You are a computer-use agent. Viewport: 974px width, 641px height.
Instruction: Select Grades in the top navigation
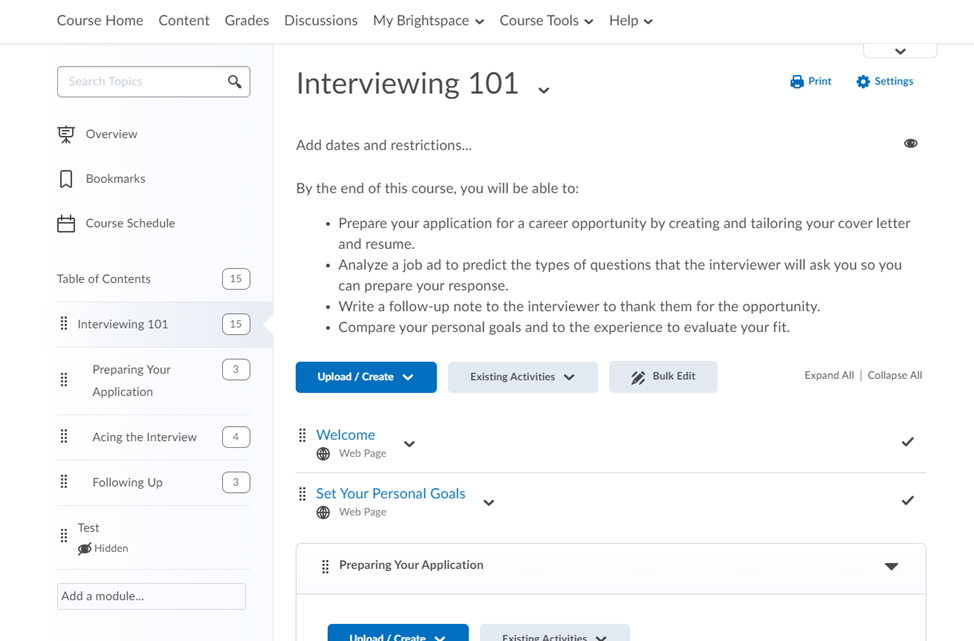pos(246,20)
